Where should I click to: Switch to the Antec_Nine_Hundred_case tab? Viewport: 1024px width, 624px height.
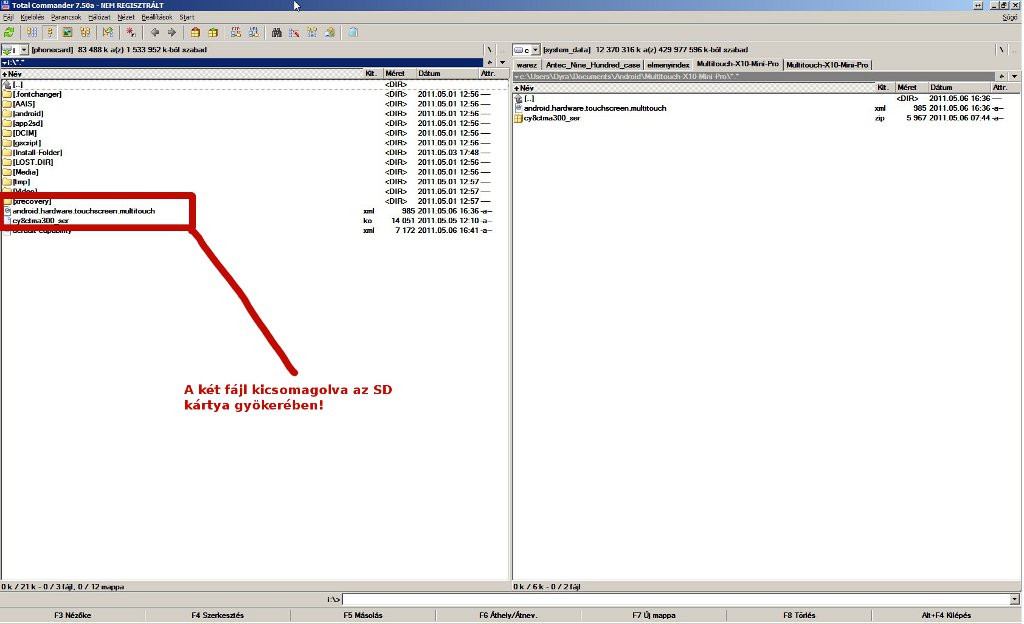593,65
